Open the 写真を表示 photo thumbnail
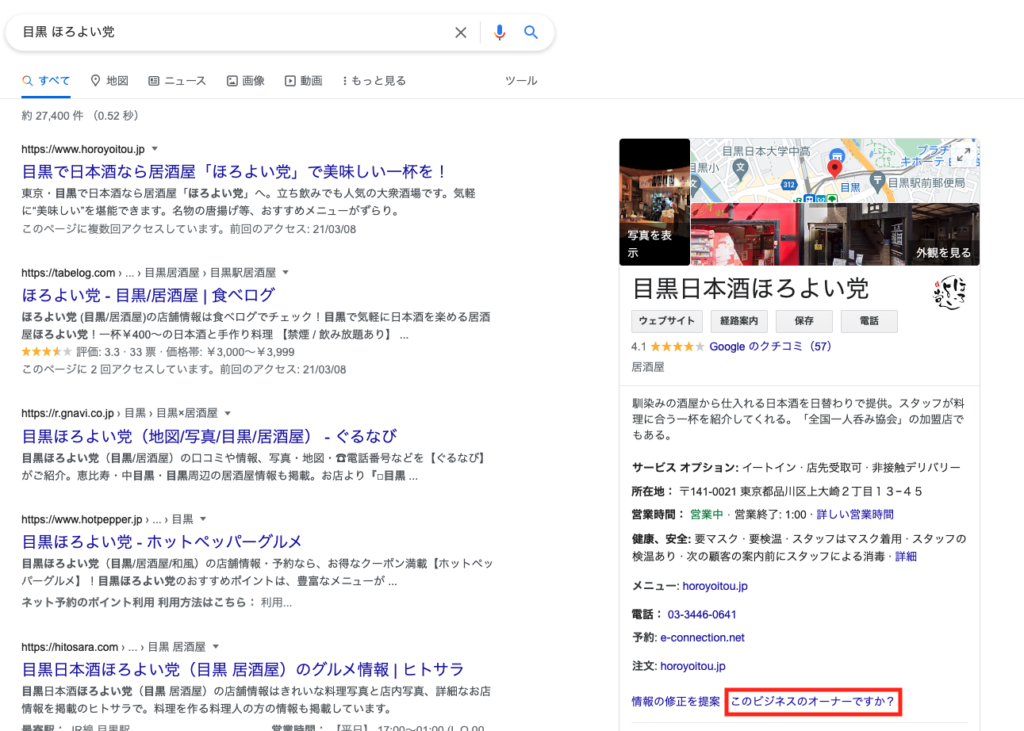 pyautogui.click(x=654, y=201)
